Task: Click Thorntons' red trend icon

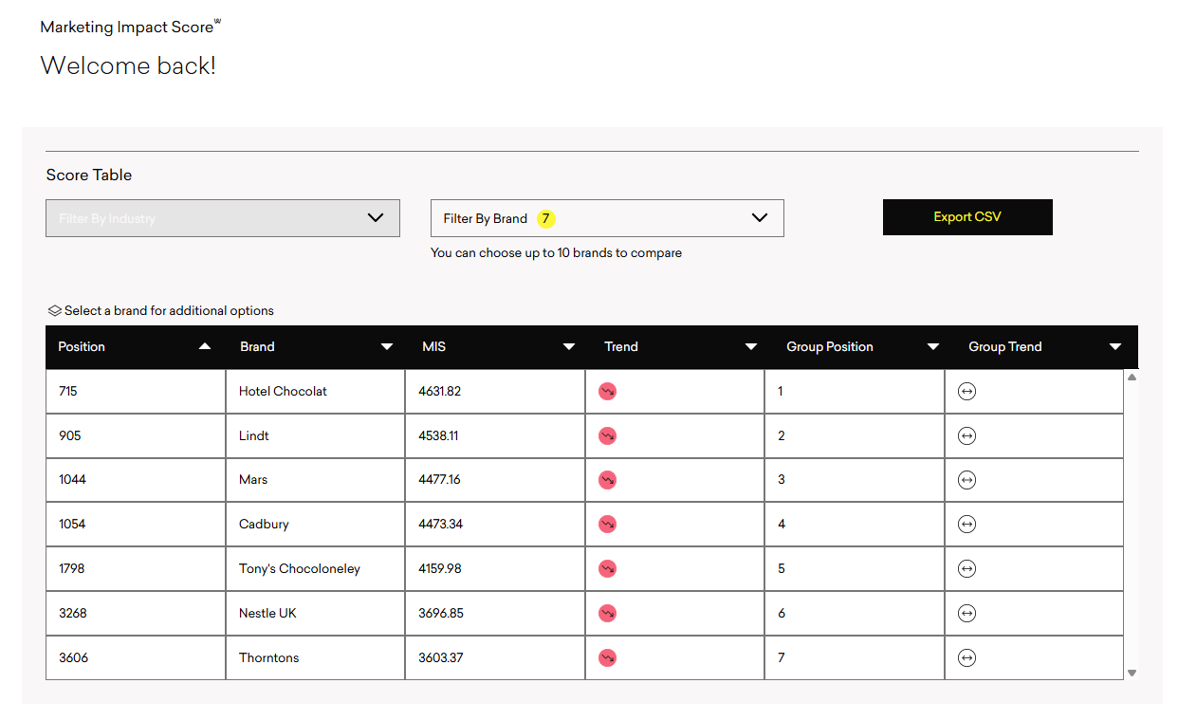Action: [607, 658]
